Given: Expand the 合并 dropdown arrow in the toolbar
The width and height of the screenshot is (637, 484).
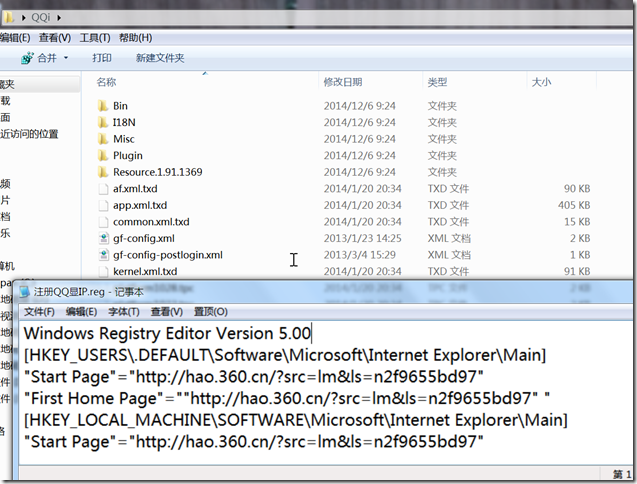Looking at the screenshot, I should (x=66, y=58).
